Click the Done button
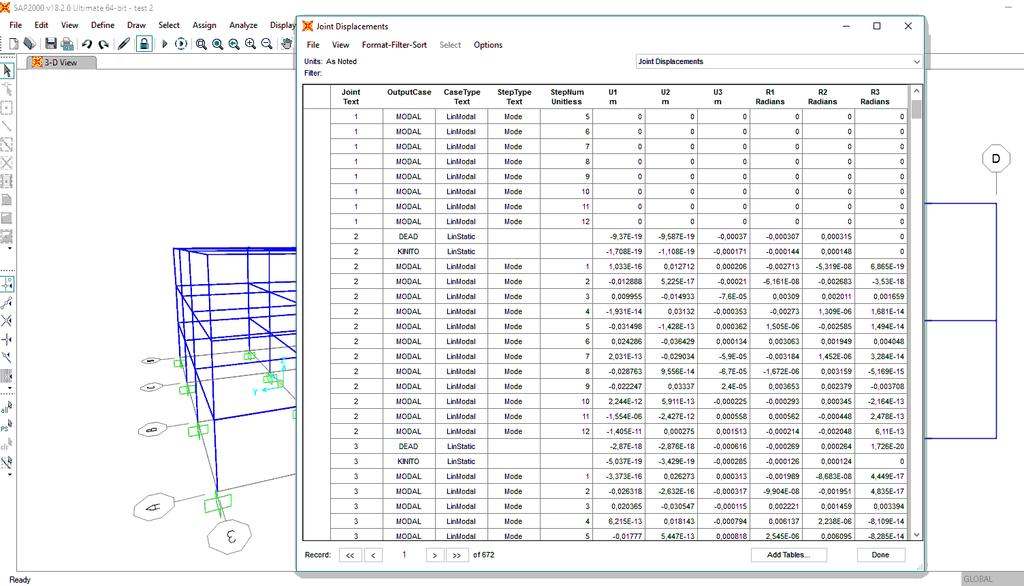This screenshot has width=1024, height=586. pos(880,555)
